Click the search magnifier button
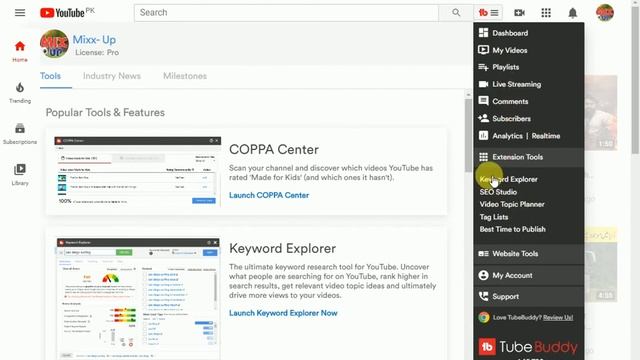 point(456,13)
